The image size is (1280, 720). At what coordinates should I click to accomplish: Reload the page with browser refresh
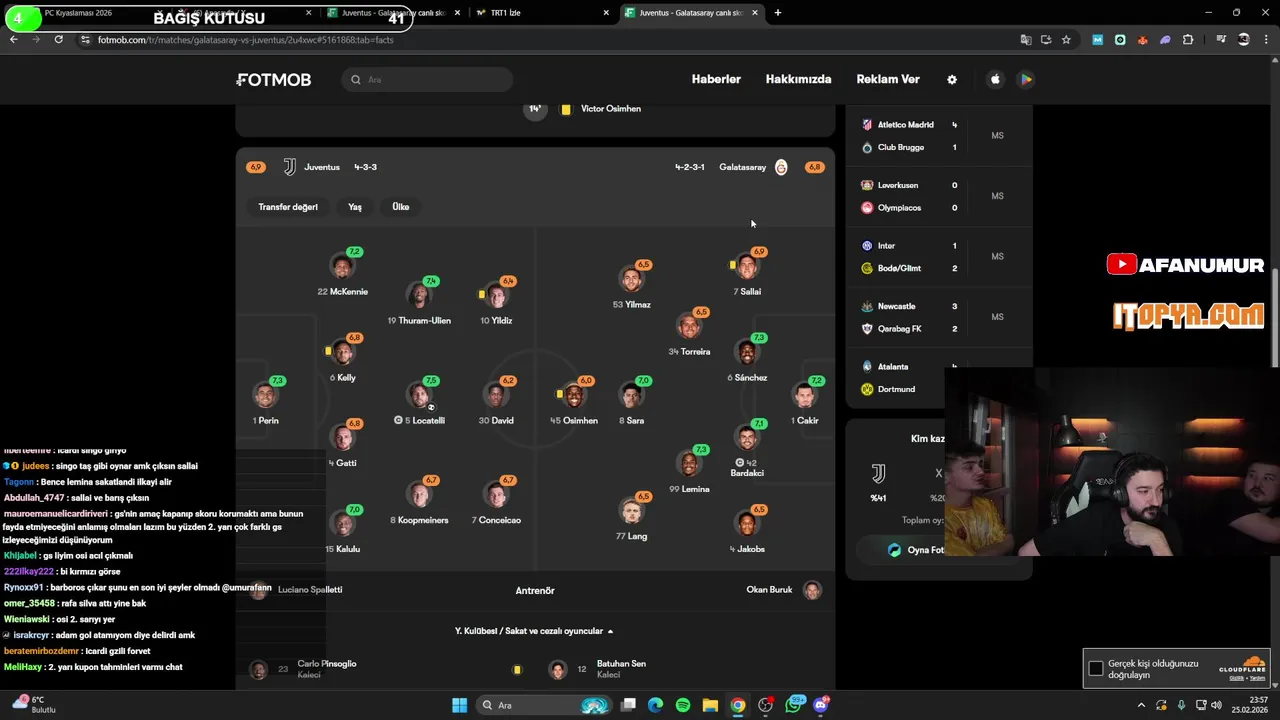point(59,39)
